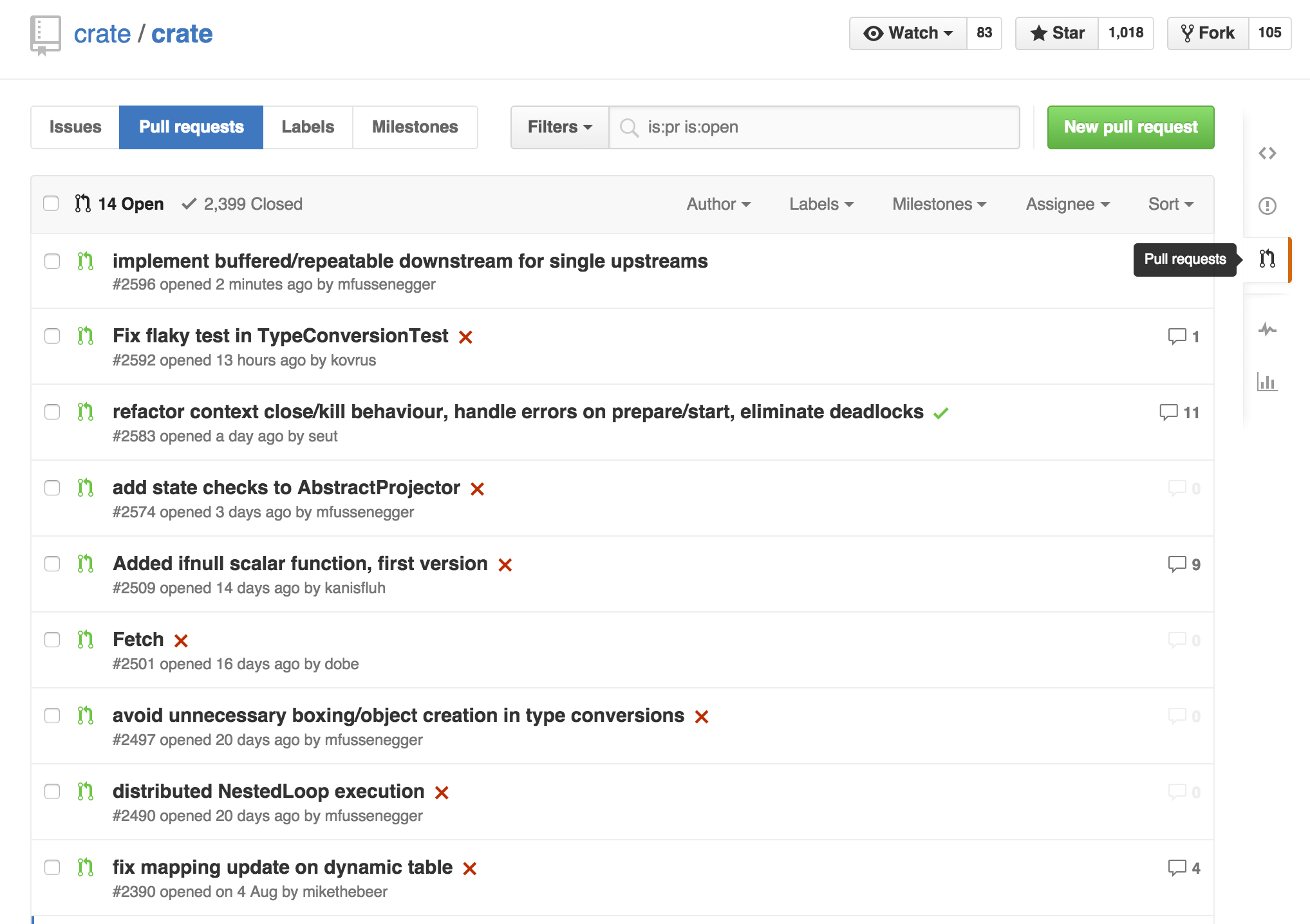This screenshot has height=924, width=1310.
Task: Open 'Added ifnull scalar function' pull request
Action: [300, 564]
